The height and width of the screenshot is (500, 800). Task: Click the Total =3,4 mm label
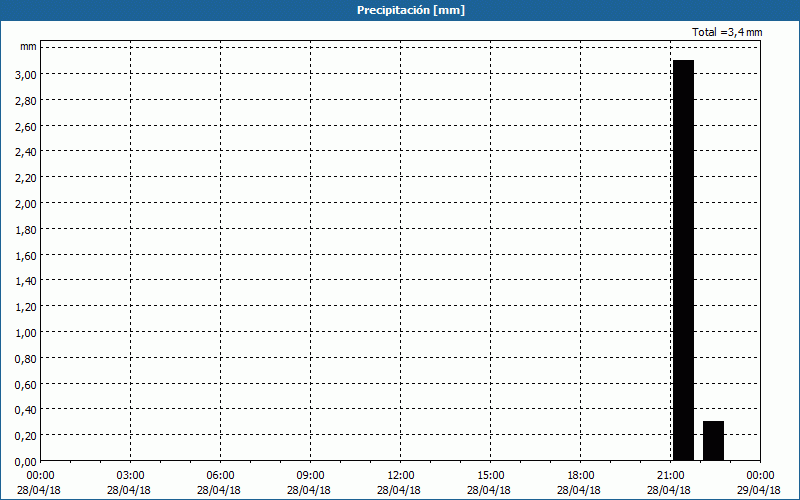[x=727, y=32]
